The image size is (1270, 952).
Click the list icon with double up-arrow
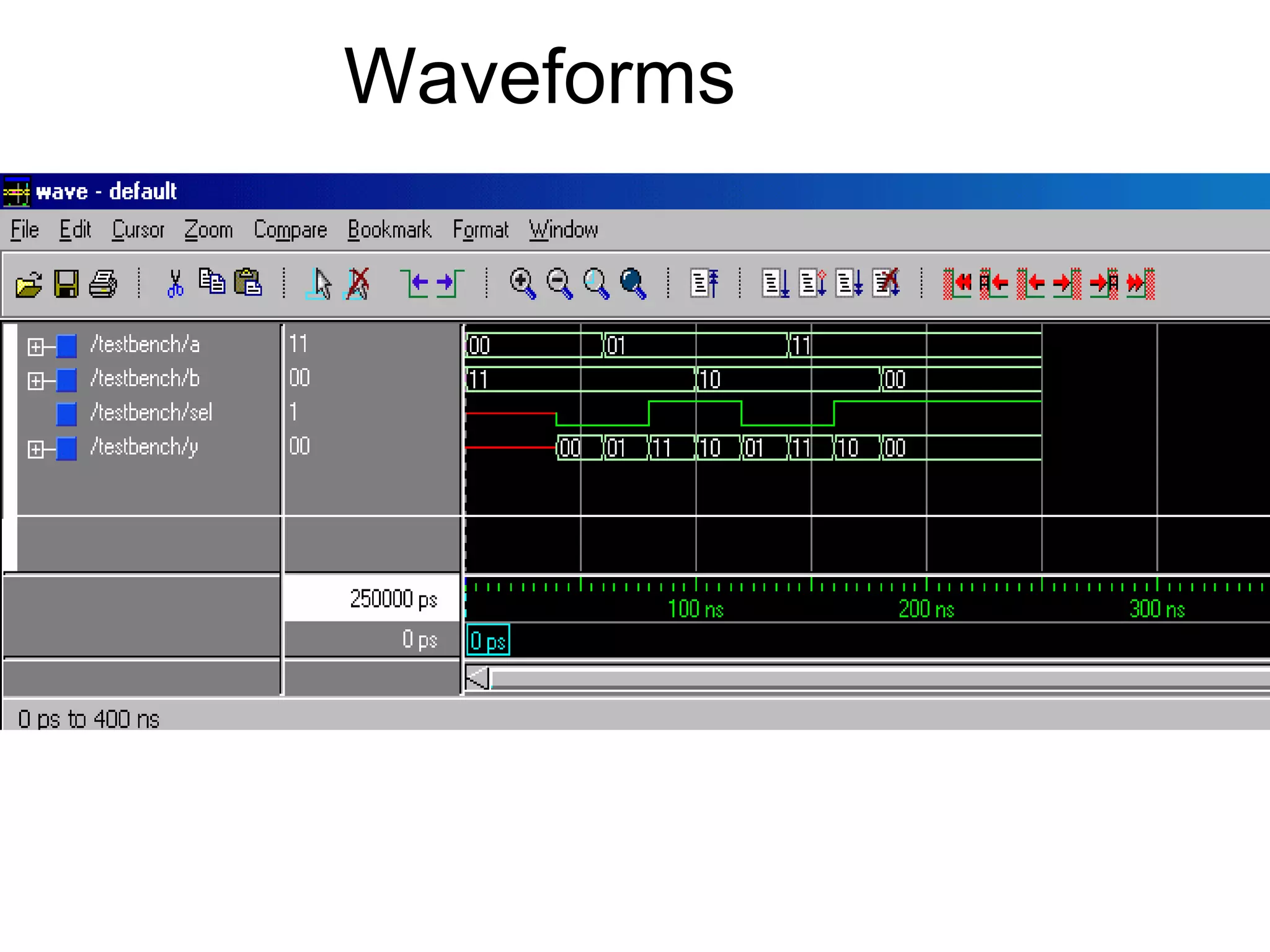(x=704, y=284)
